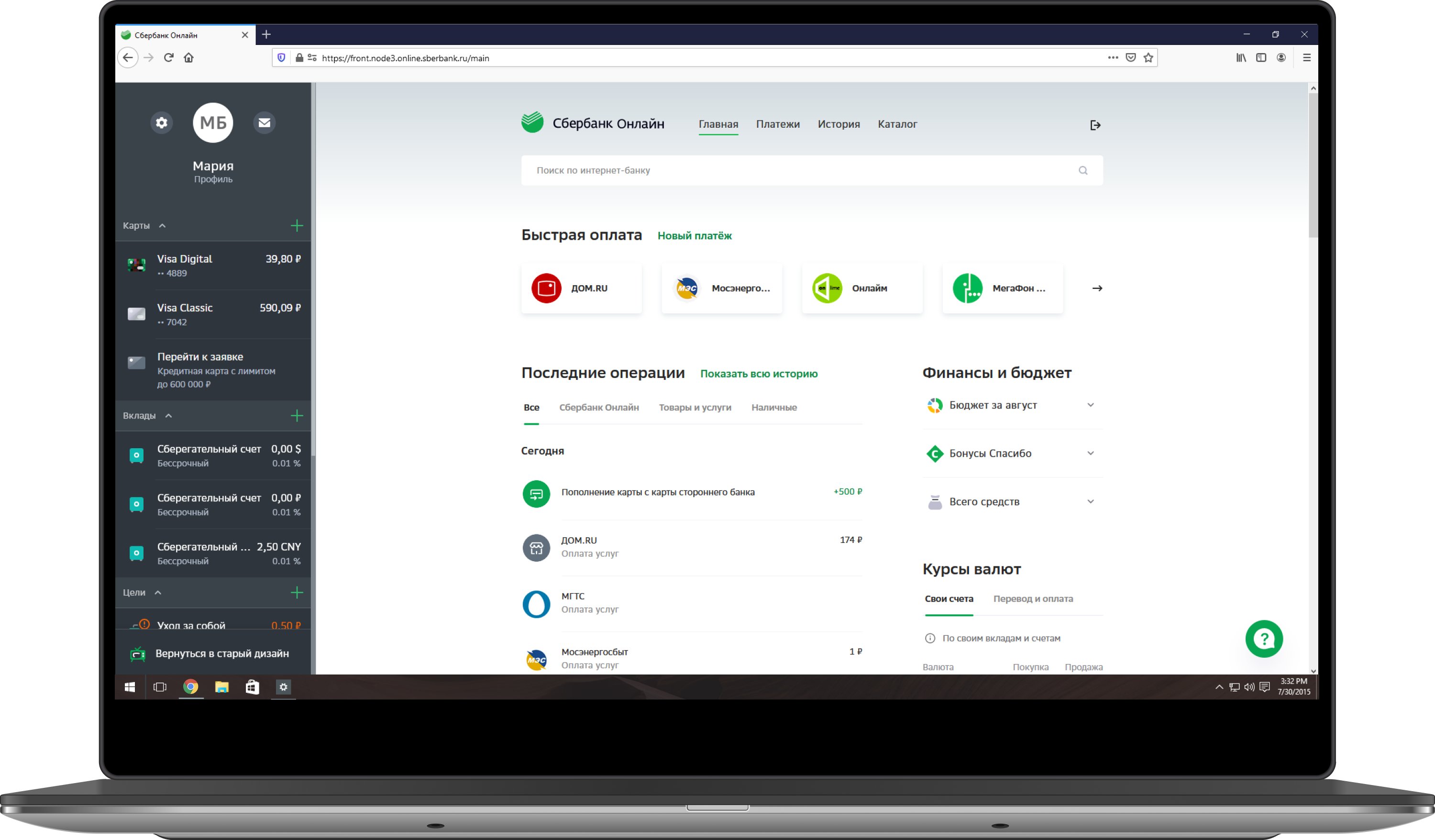Open new browser tab with plus
Image resolution: width=1435 pixels, height=840 pixels.
click(266, 34)
